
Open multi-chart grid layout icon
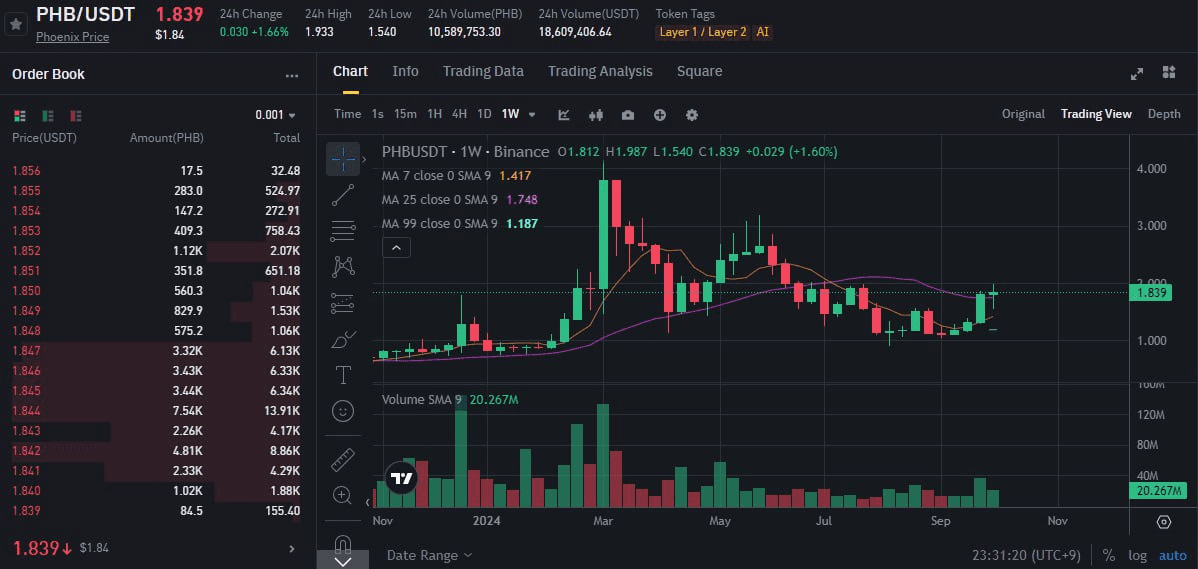(x=1168, y=72)
